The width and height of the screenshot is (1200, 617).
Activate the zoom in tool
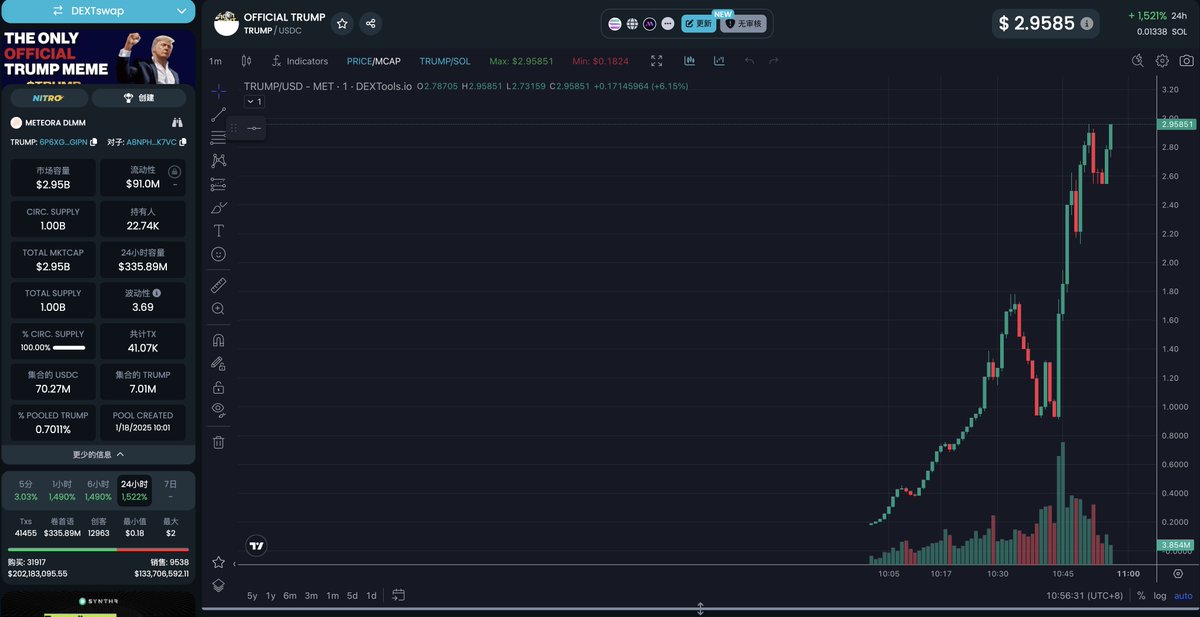(219, 309)
